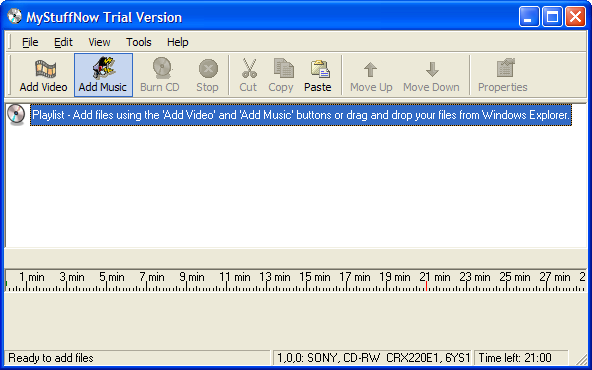Close the MyStuffNow window
Viewport: 592px width, 370px height.
point(575,17)
